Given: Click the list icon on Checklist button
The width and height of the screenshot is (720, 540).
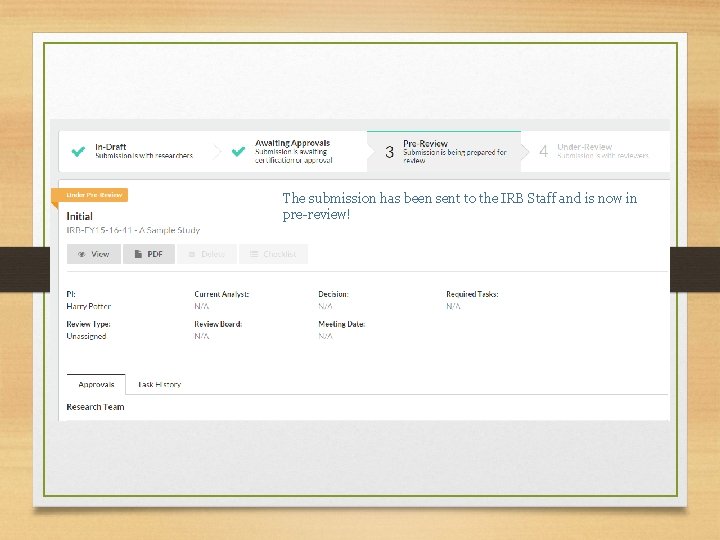Looking at the screenshot, I should (254, 254).
